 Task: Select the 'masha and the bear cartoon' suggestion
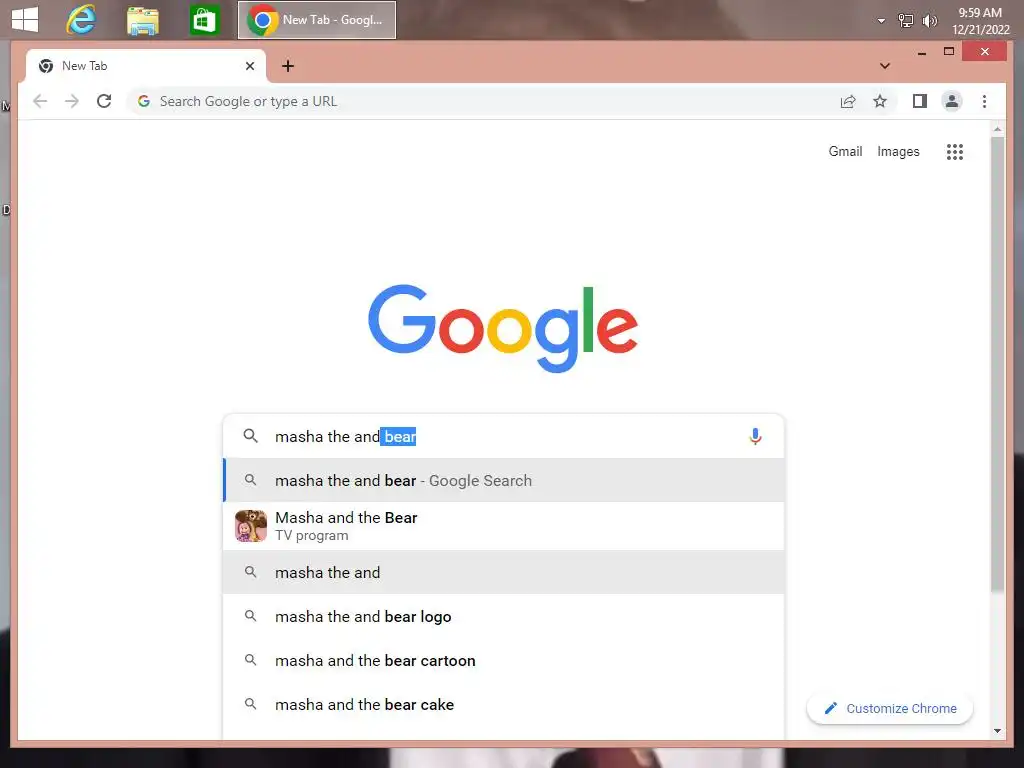coord(504,660)
